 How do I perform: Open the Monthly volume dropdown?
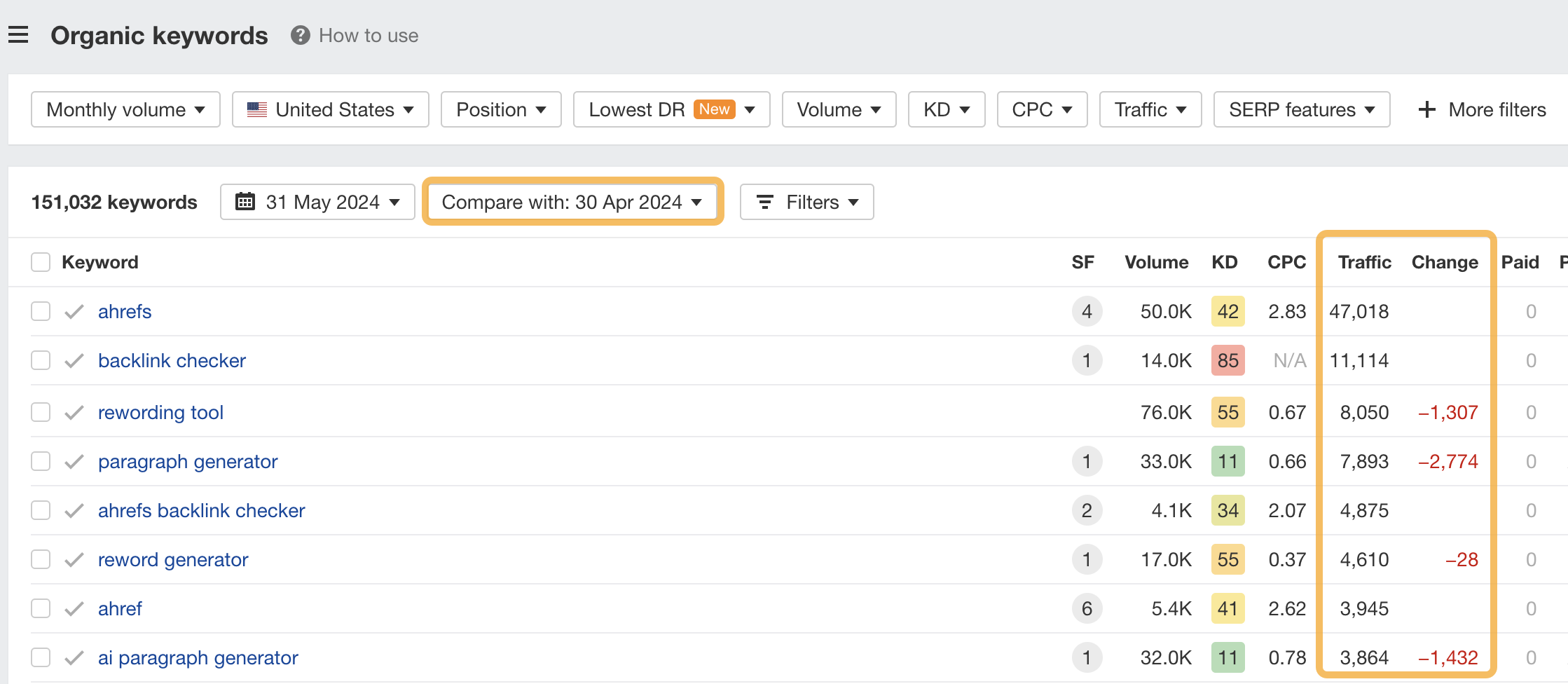(125, 109)
